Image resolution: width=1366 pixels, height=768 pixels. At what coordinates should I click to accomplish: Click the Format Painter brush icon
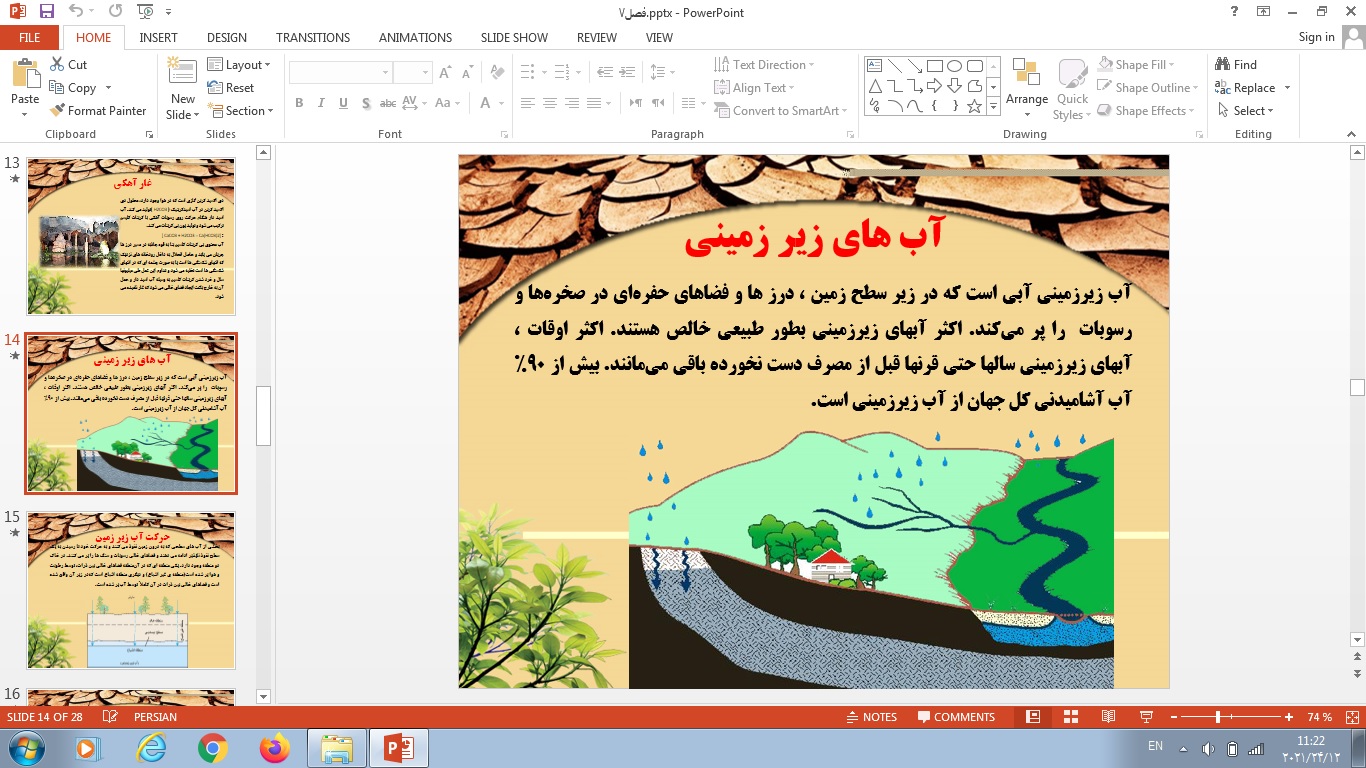click(57, 111)
